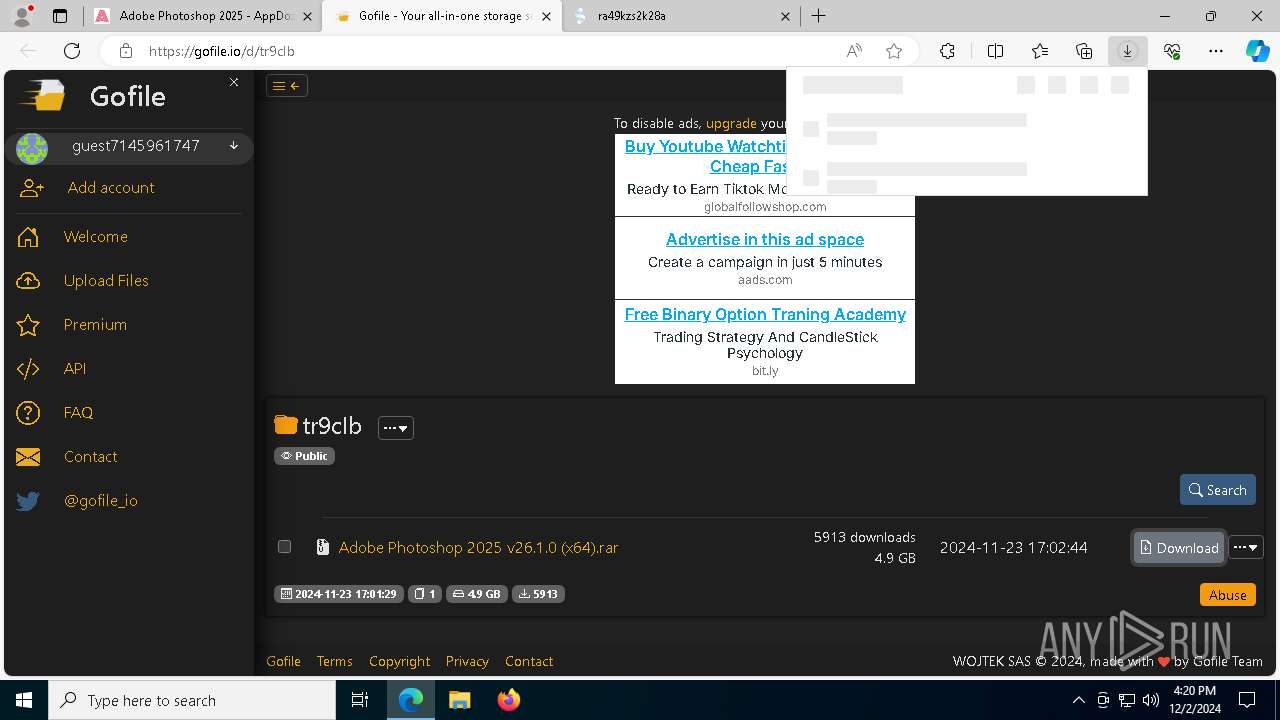
Task: Expand the guest7145961747 account dropdown
Action: [x=234, y=146]
